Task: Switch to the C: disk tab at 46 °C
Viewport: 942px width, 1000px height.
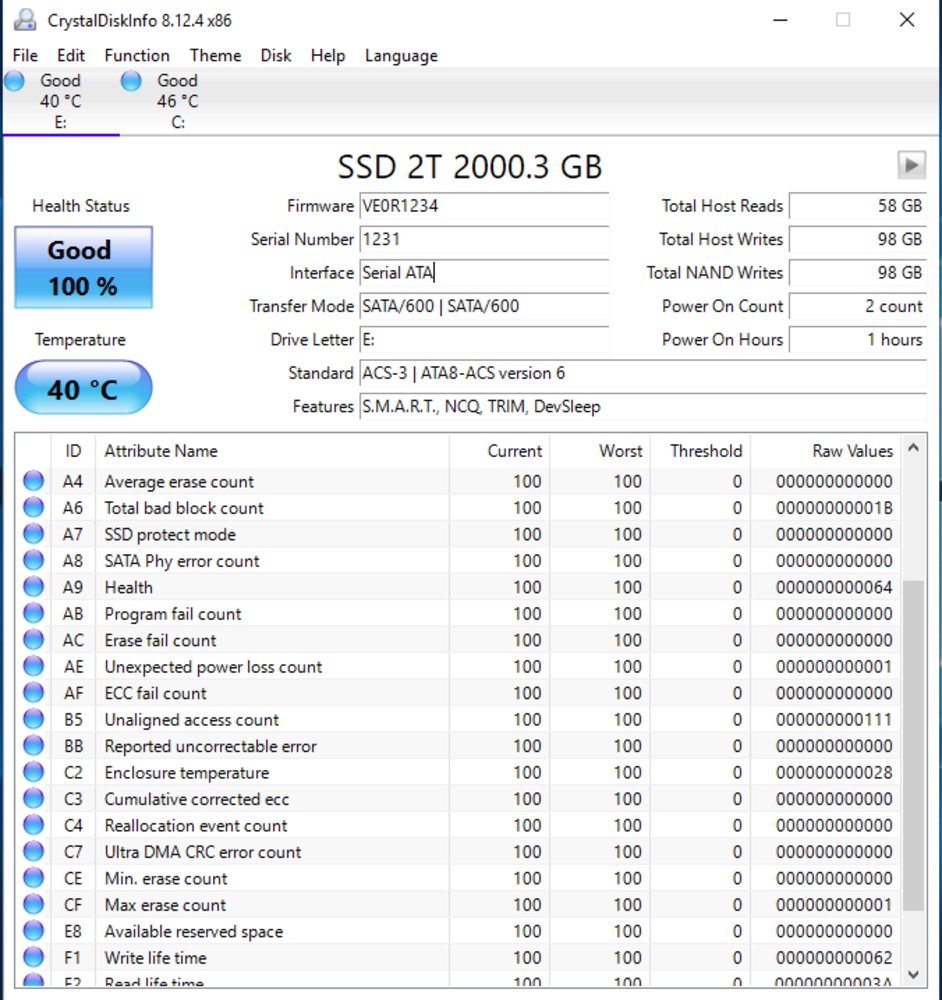Action: tap(178, 101)
